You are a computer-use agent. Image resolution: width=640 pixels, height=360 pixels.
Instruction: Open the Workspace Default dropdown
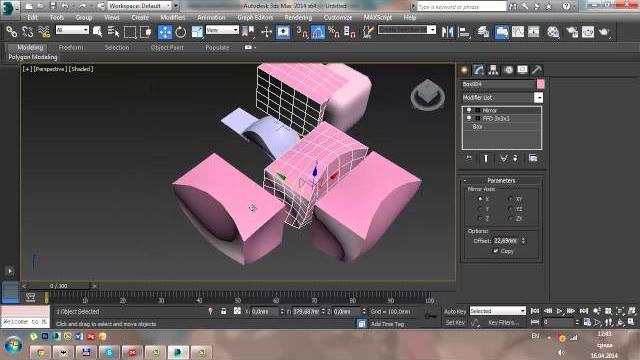pos(140,6)
